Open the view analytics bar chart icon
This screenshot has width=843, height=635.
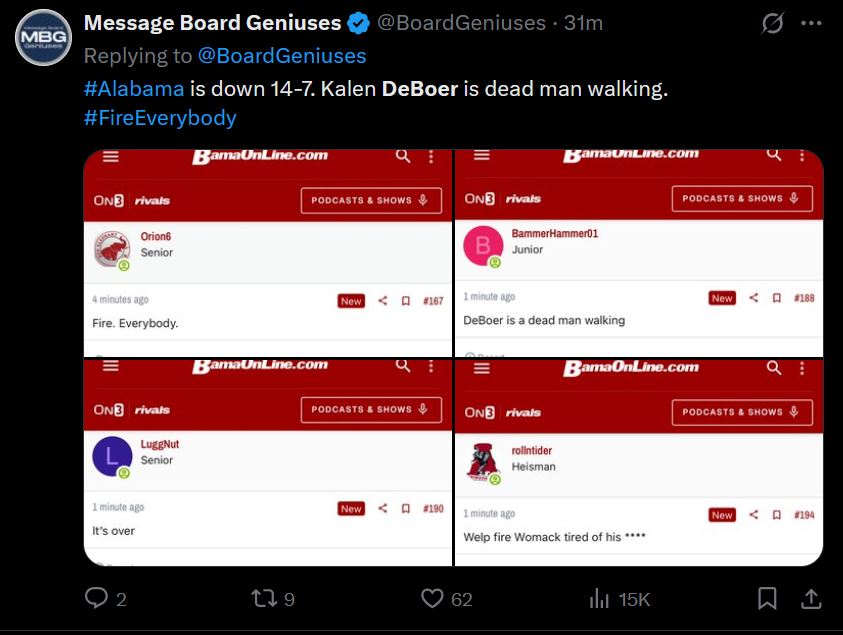pyautogui.click(x=599, y=598)
